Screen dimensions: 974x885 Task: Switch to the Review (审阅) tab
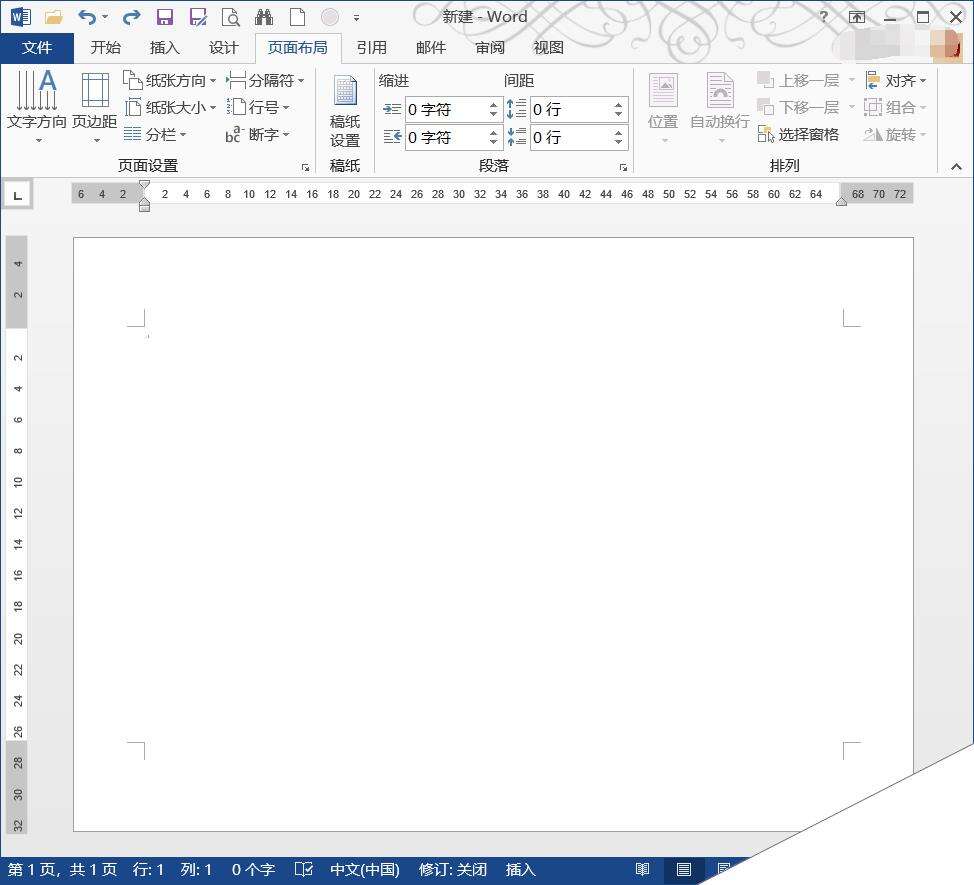[489, 48]
